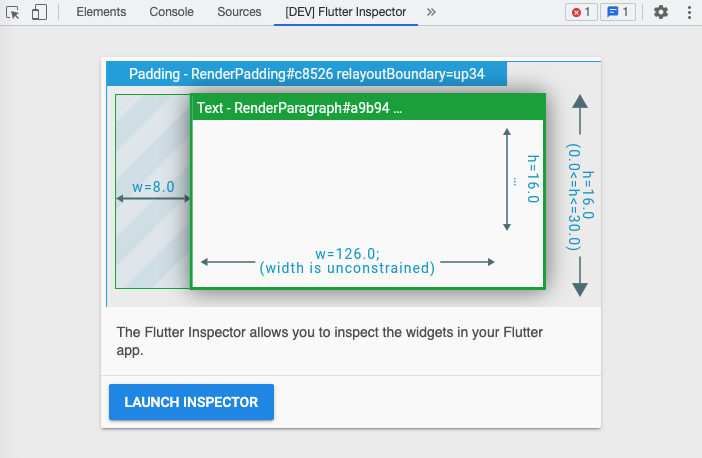Toggle the device toolbar icon

tap(39, 12)
